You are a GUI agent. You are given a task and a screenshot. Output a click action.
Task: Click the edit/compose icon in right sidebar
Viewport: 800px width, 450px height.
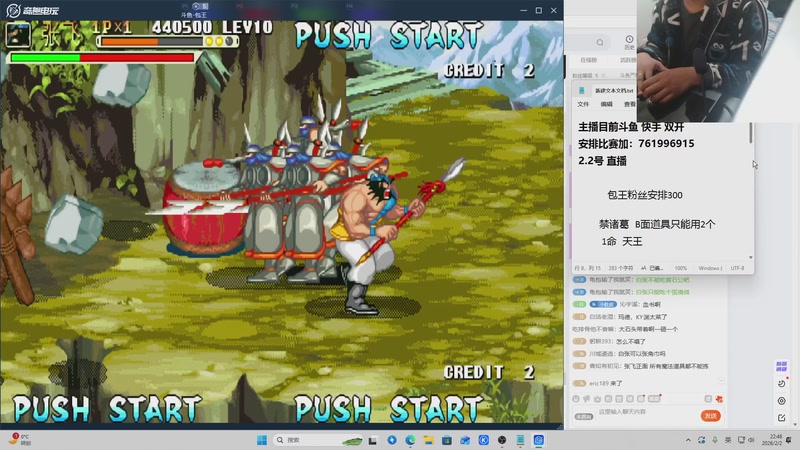pyautogui.click(x=782, y=418)
